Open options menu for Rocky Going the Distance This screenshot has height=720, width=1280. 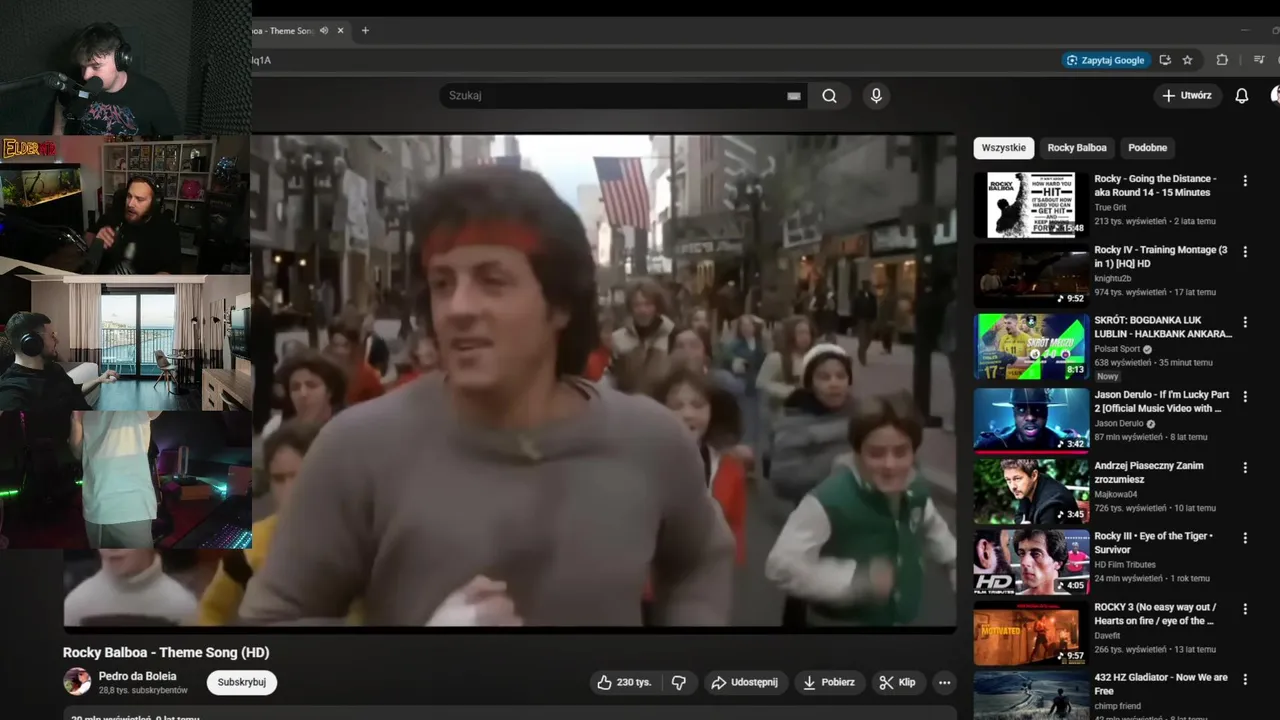pyautogui.click(x=1245, y=181)
